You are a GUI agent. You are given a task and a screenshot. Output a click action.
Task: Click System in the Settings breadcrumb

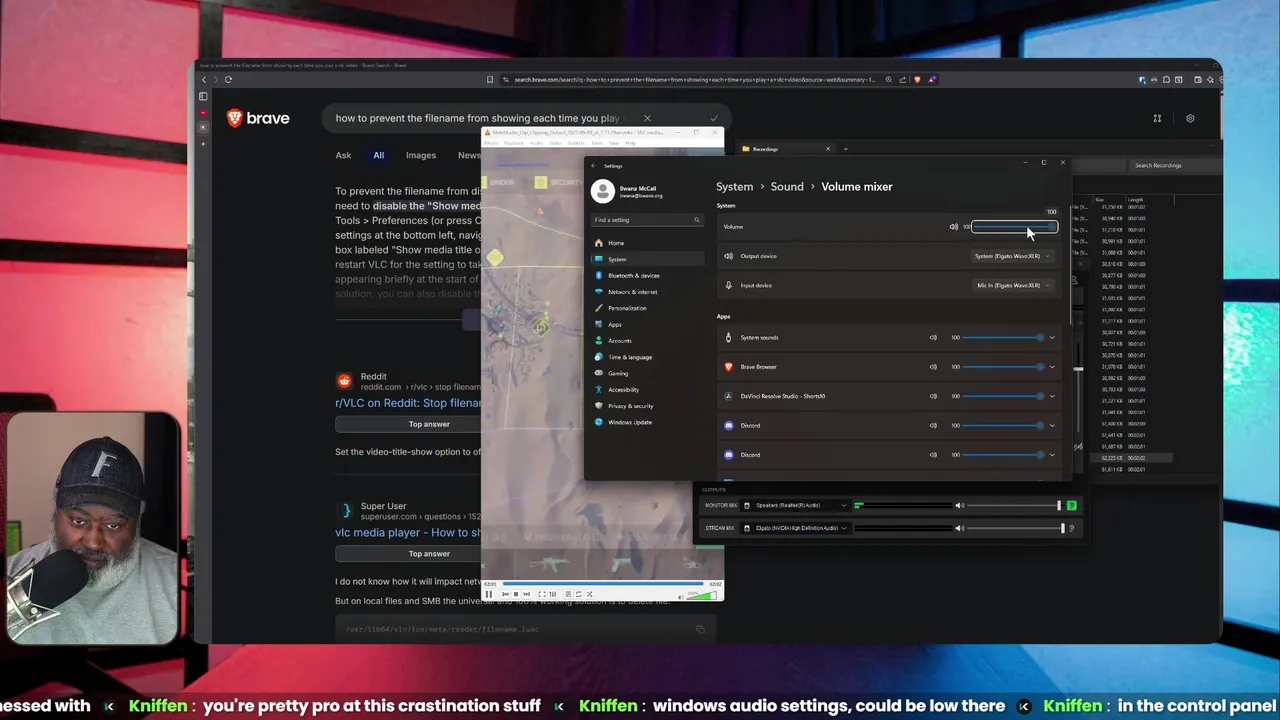(x=734, y=187)
